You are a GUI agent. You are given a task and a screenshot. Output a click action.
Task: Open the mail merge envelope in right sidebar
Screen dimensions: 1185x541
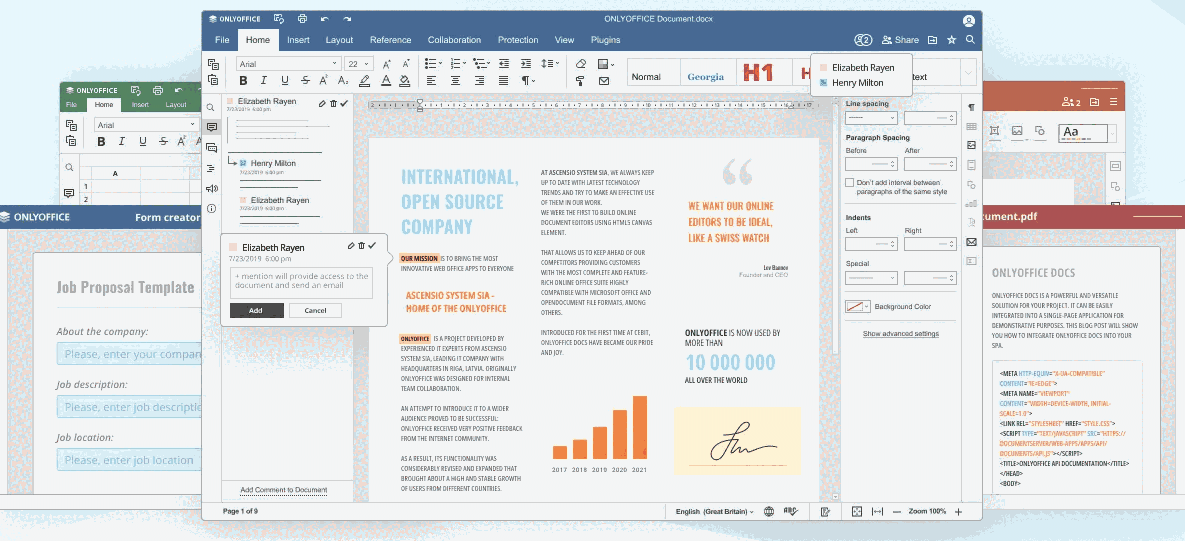[x=971, y=242]
